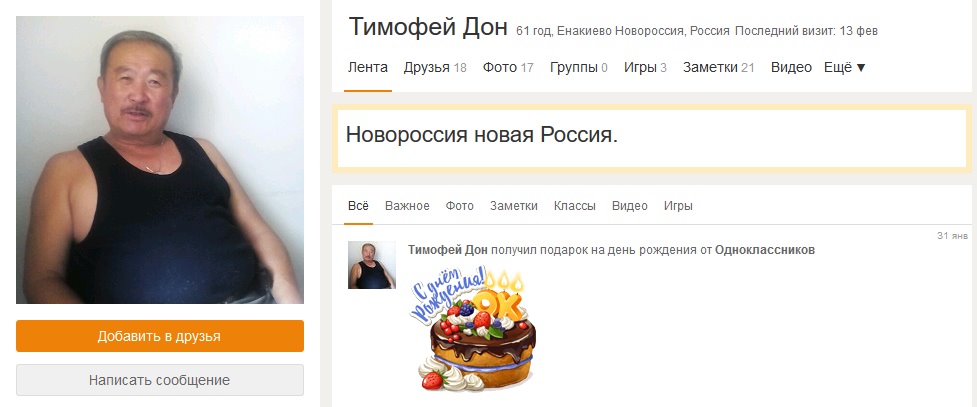
Task: Click the Тимофей Дон name in the post
Action: click(448, 250)
